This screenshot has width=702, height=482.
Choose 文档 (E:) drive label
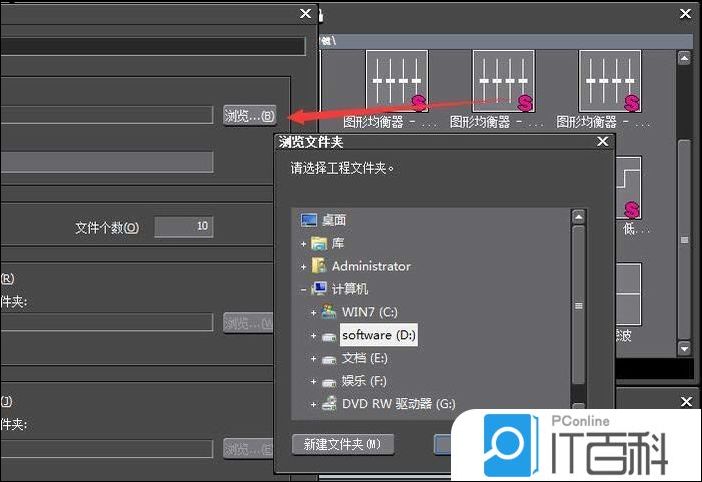364,358
